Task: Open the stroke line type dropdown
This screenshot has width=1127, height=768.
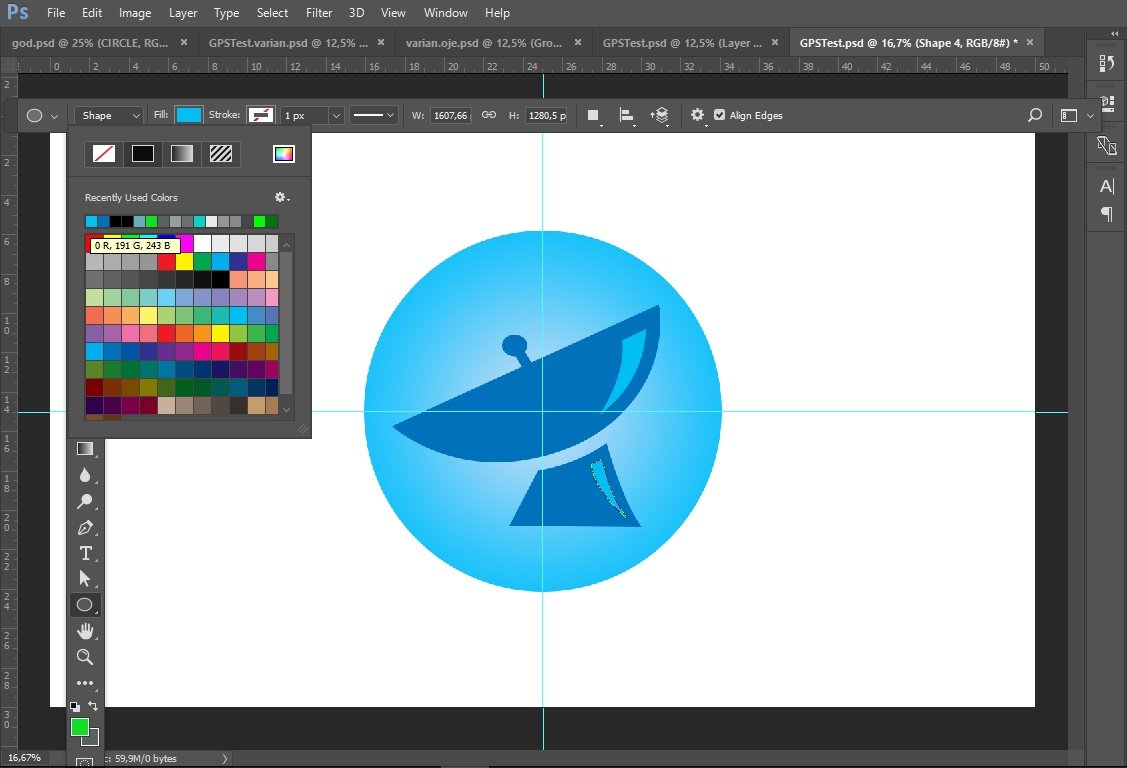Action: (x=374, y=115)
